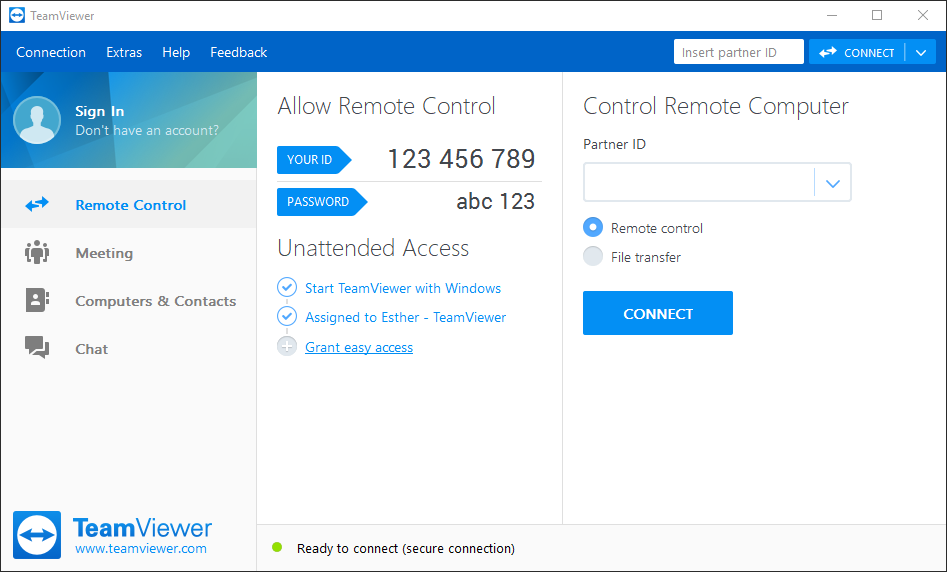
Task: Click the Meeting people icon
Action: pos(37,253)
